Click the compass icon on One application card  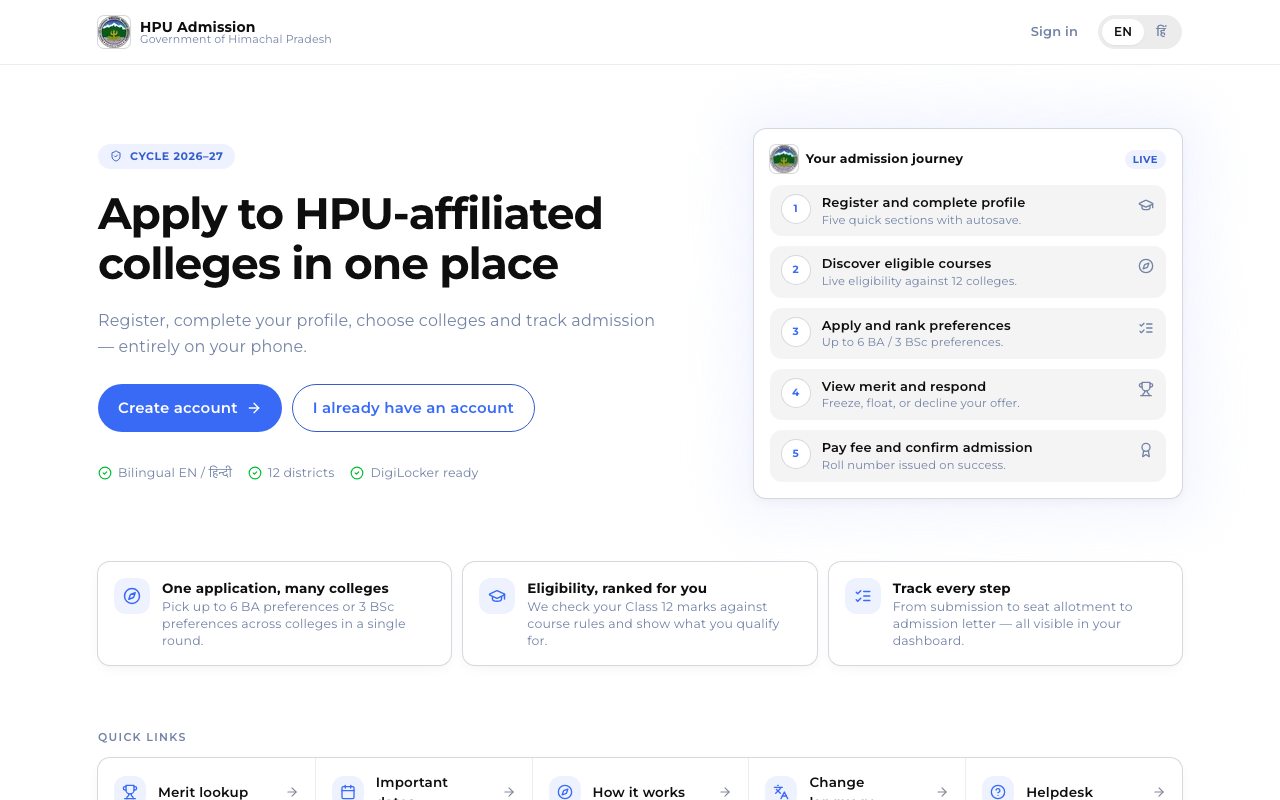(x=132, y=596)
